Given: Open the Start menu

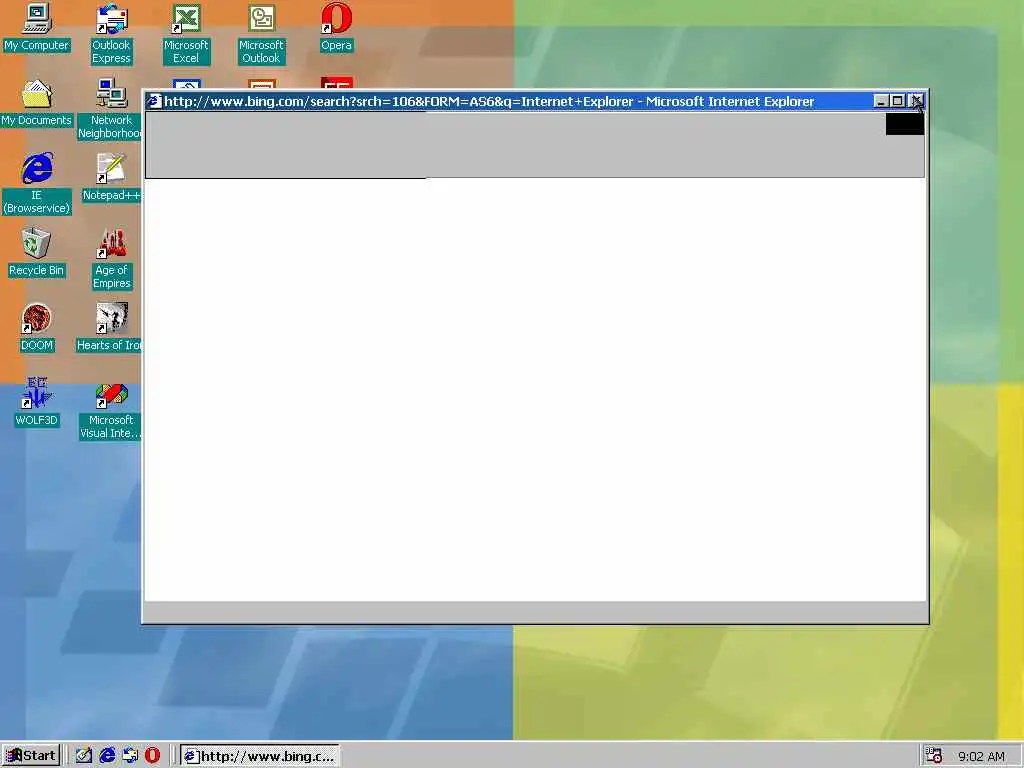Looking at the screenshot, I should [x=31, y=756].
